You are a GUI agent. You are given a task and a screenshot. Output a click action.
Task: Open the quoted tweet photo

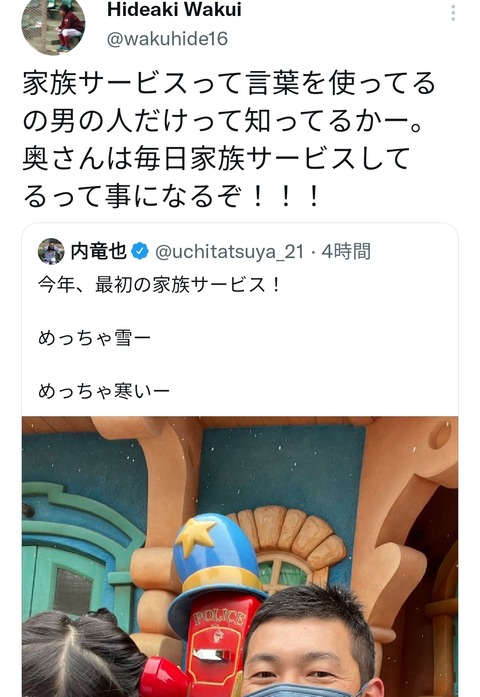pos(240,557)
